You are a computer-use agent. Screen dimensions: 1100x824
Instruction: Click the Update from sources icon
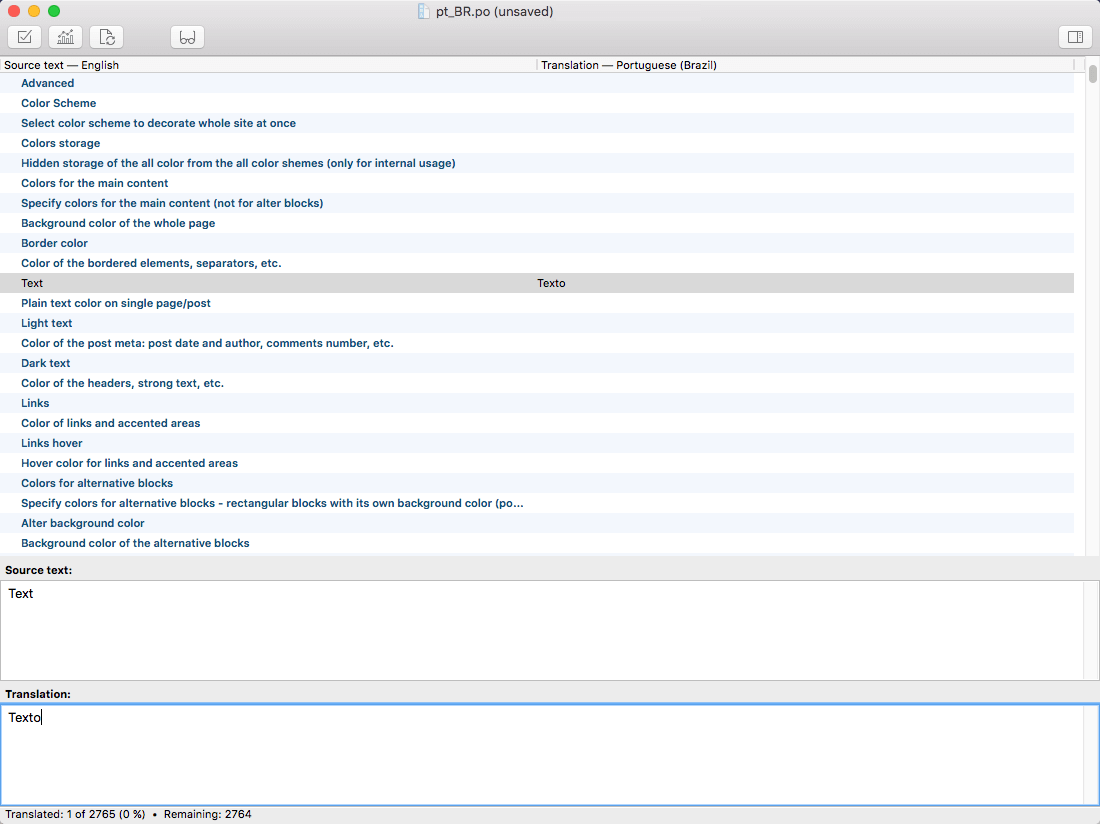pyautogui.click(x=106, y=37)
